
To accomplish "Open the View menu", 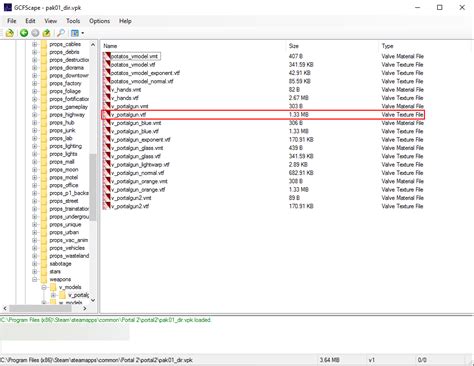I will [51, 21].
